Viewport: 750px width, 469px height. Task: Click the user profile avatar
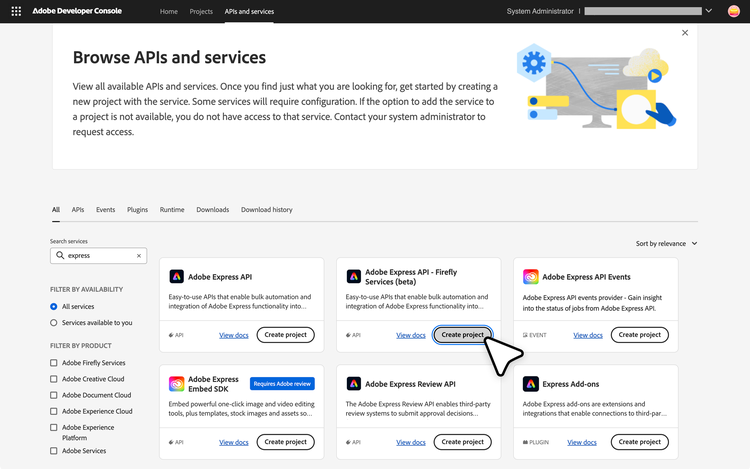733,11
